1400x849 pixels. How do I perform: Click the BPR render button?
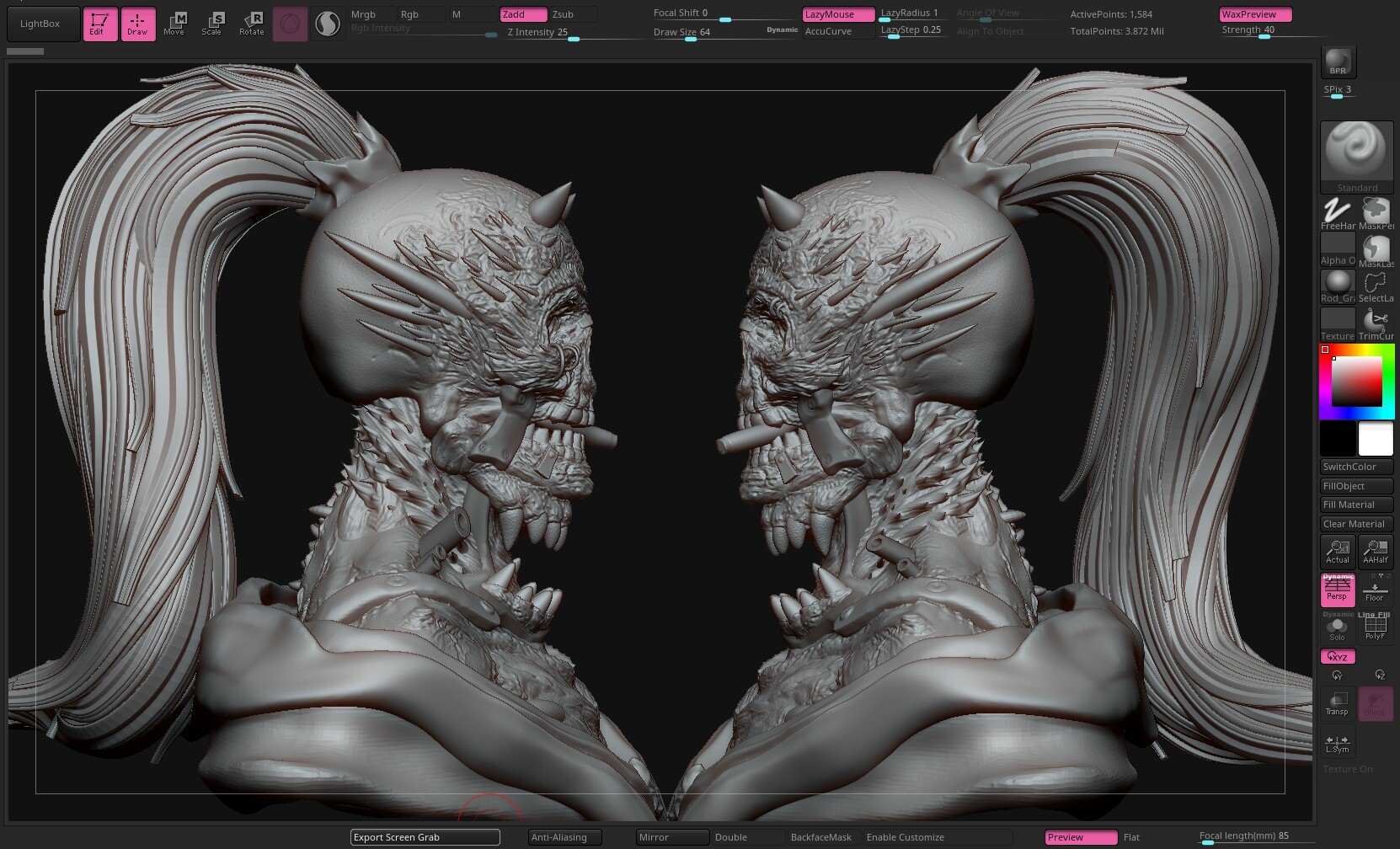[x=1339, y=62]
